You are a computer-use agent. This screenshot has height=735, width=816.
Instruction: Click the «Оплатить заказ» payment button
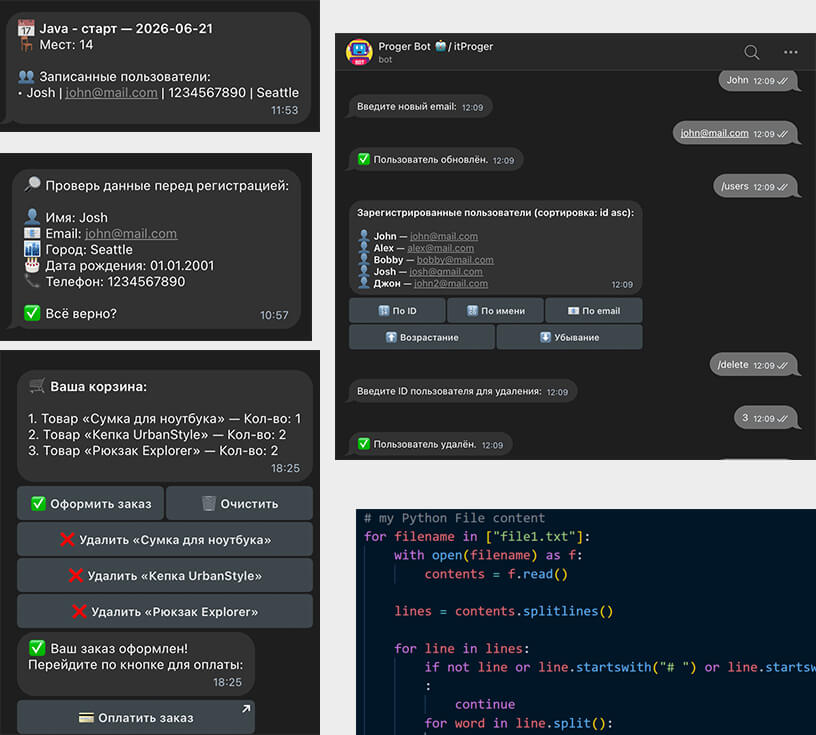[136, 717]
